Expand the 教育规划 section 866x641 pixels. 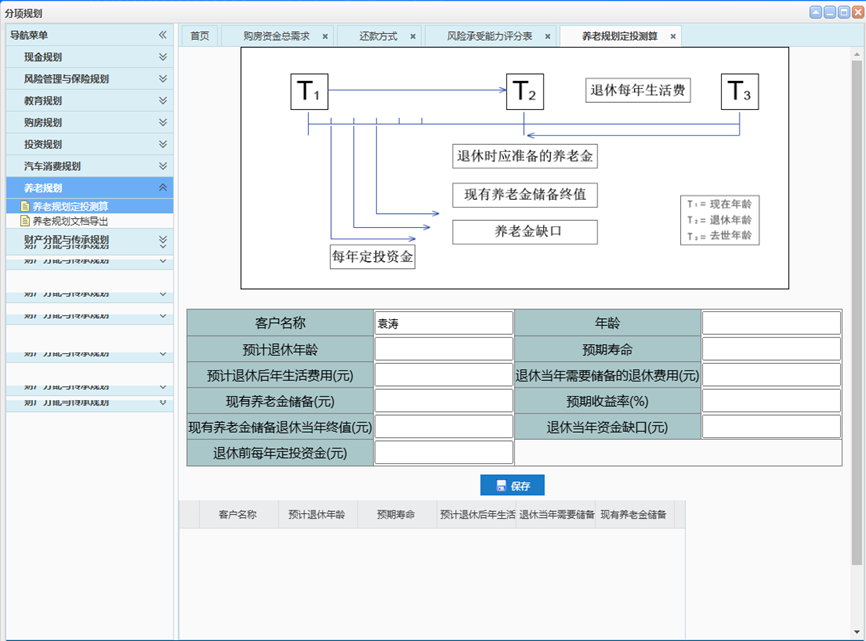(162, 101)
